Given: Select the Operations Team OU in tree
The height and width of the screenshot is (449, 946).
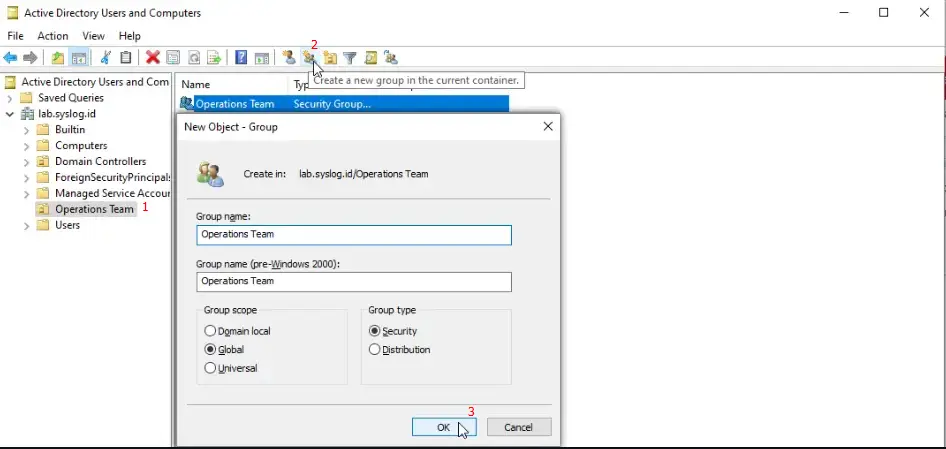Looking at the screenshot, I should point(94,209).
